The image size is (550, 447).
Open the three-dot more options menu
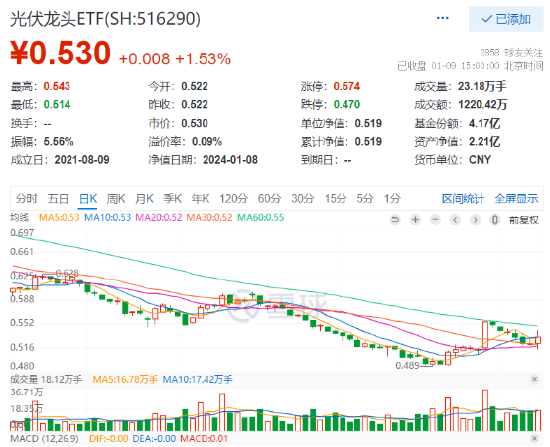click(x=442, y=18)
